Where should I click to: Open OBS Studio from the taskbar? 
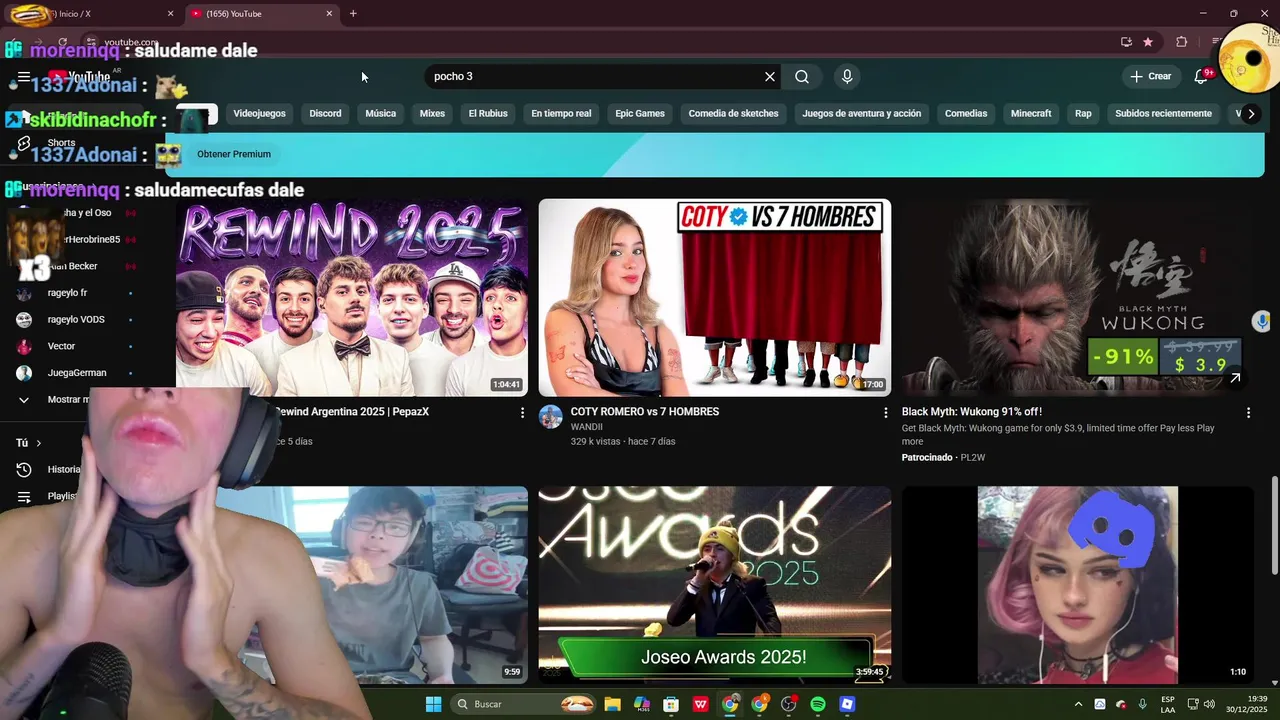coord(789,704)
